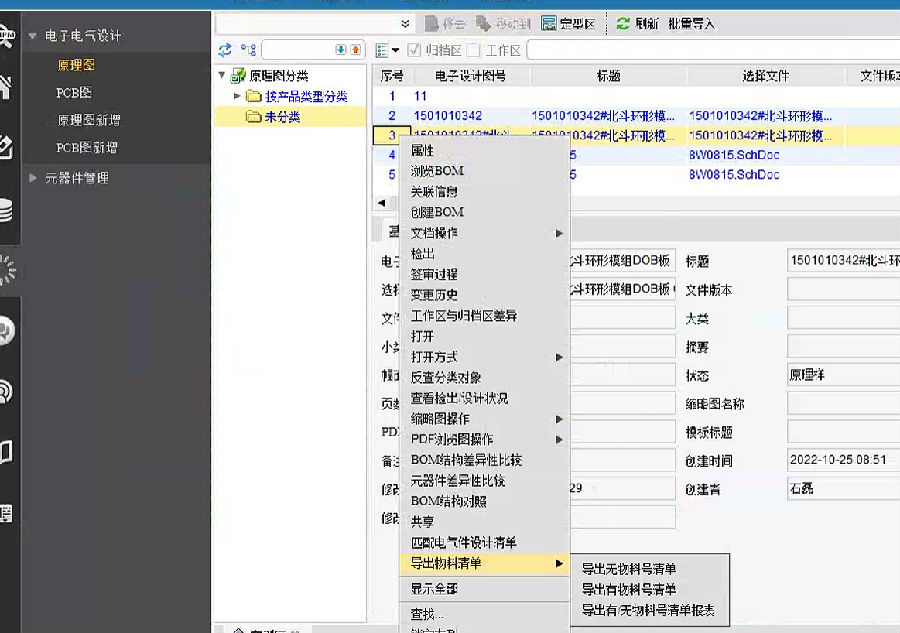900x633 pixels.
Task: Choose 创建BOM in context menu
Action: [x=437, y=212]
